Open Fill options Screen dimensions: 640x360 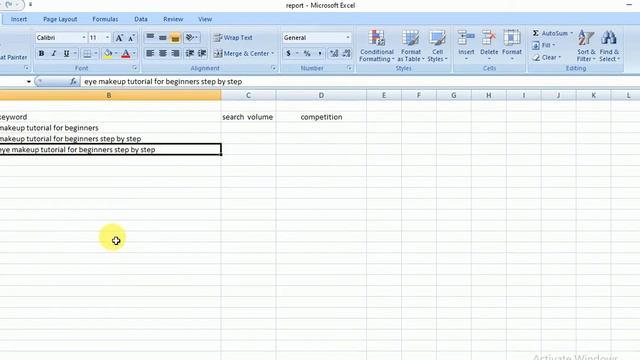544,45
